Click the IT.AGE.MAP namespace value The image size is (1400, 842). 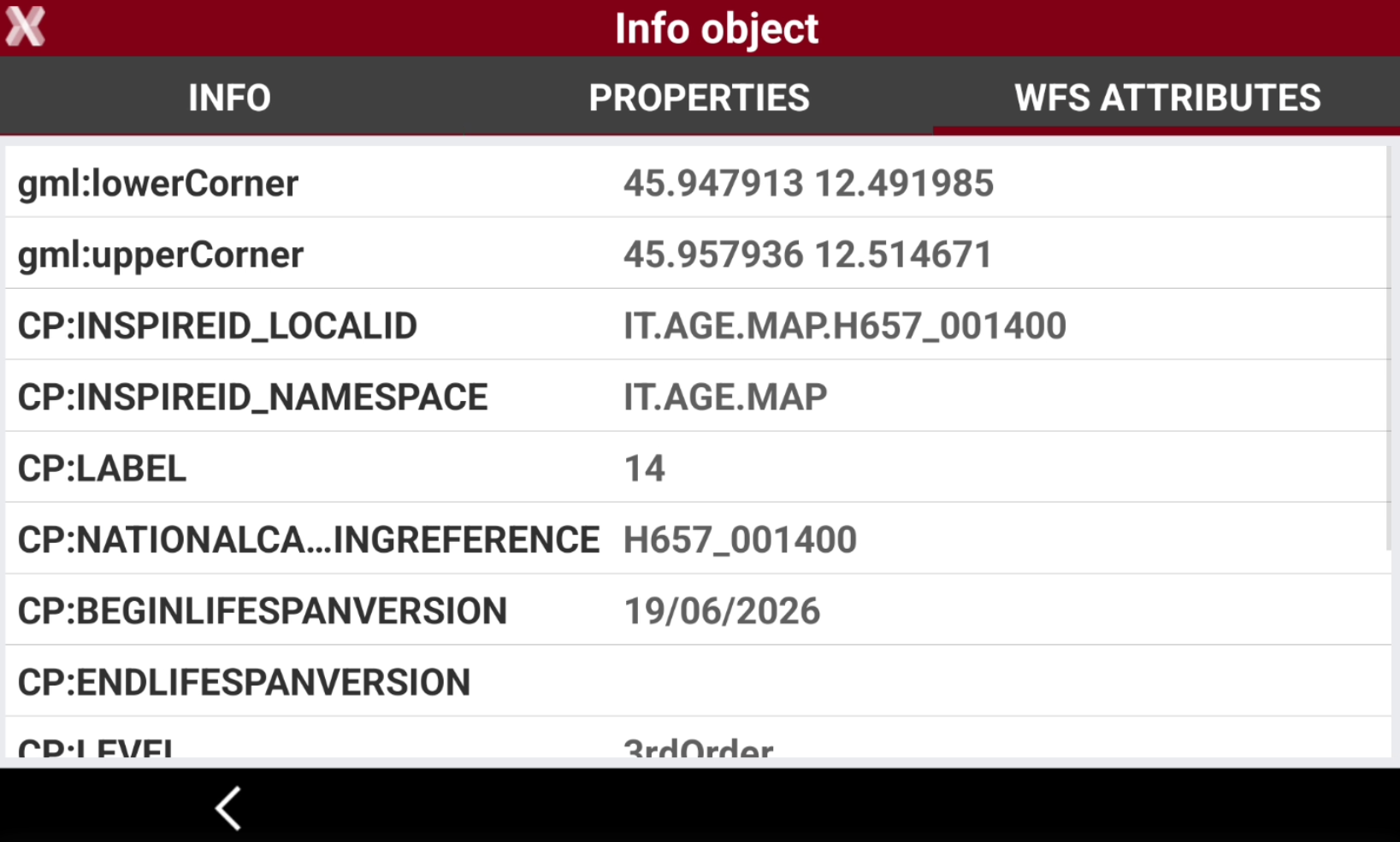tap(725, 397)
